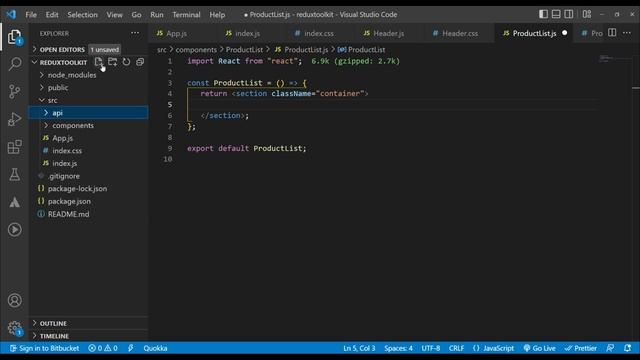Toggle bottom panel layout icon
The image size is (640, 360).
pyautogui.click(x=556, y=14)
